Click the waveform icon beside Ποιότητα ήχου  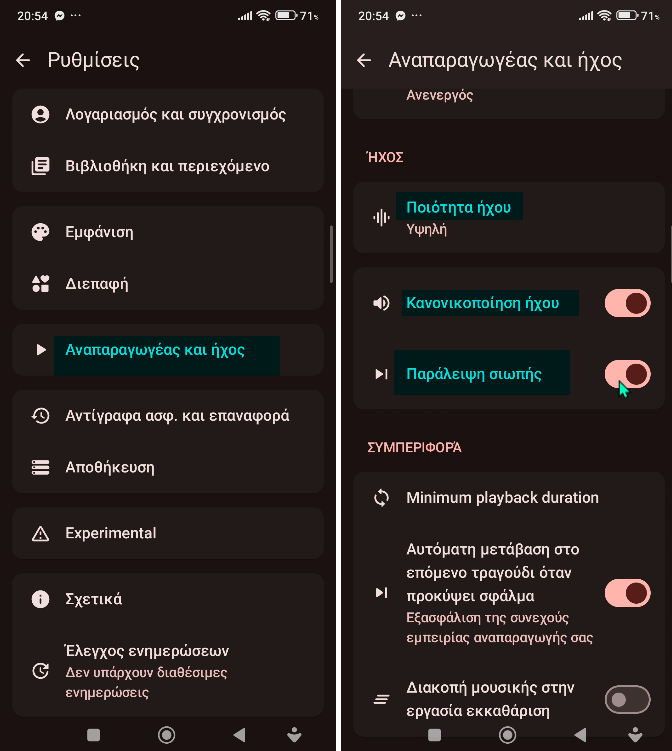click(381, 217)
